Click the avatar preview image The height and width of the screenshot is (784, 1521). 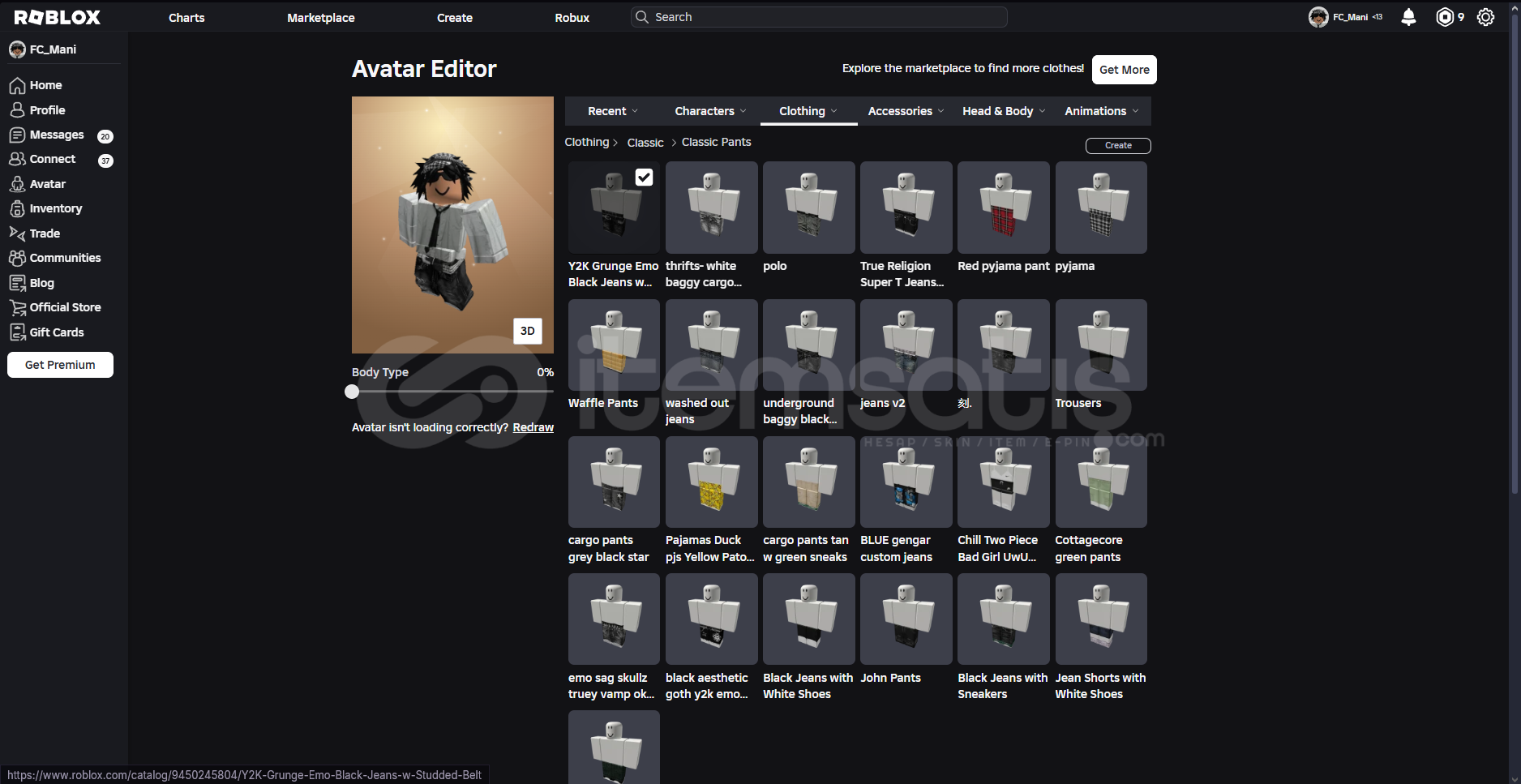click(x=452, y=225)
